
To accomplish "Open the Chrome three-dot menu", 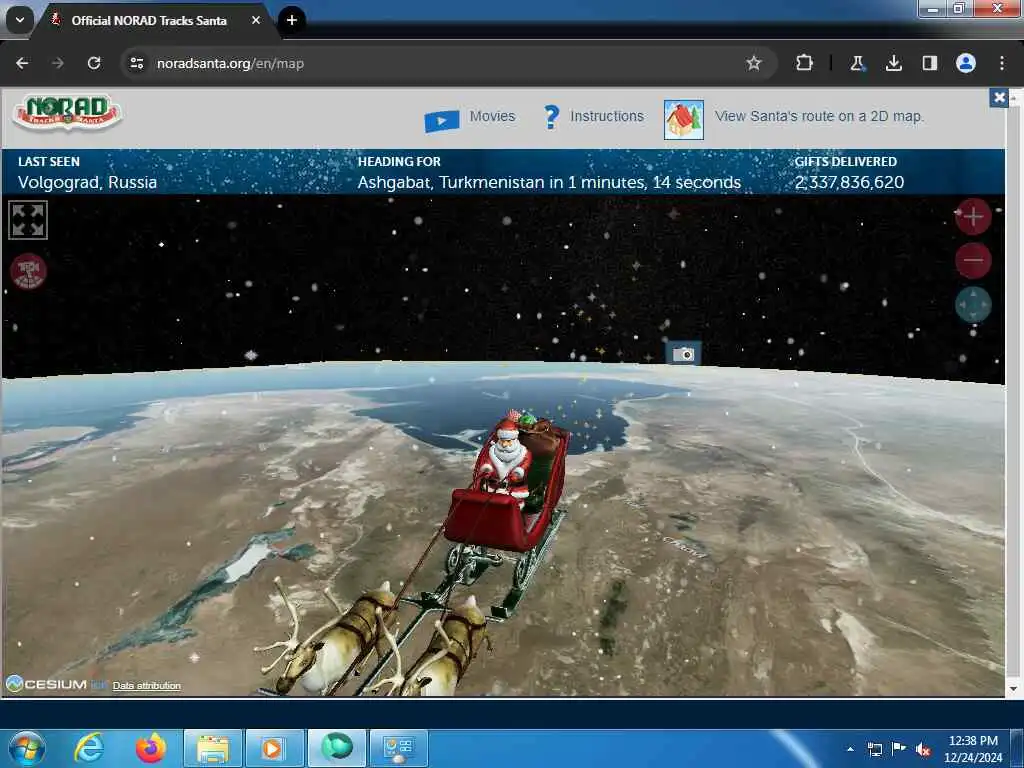I will point(1002,63).
